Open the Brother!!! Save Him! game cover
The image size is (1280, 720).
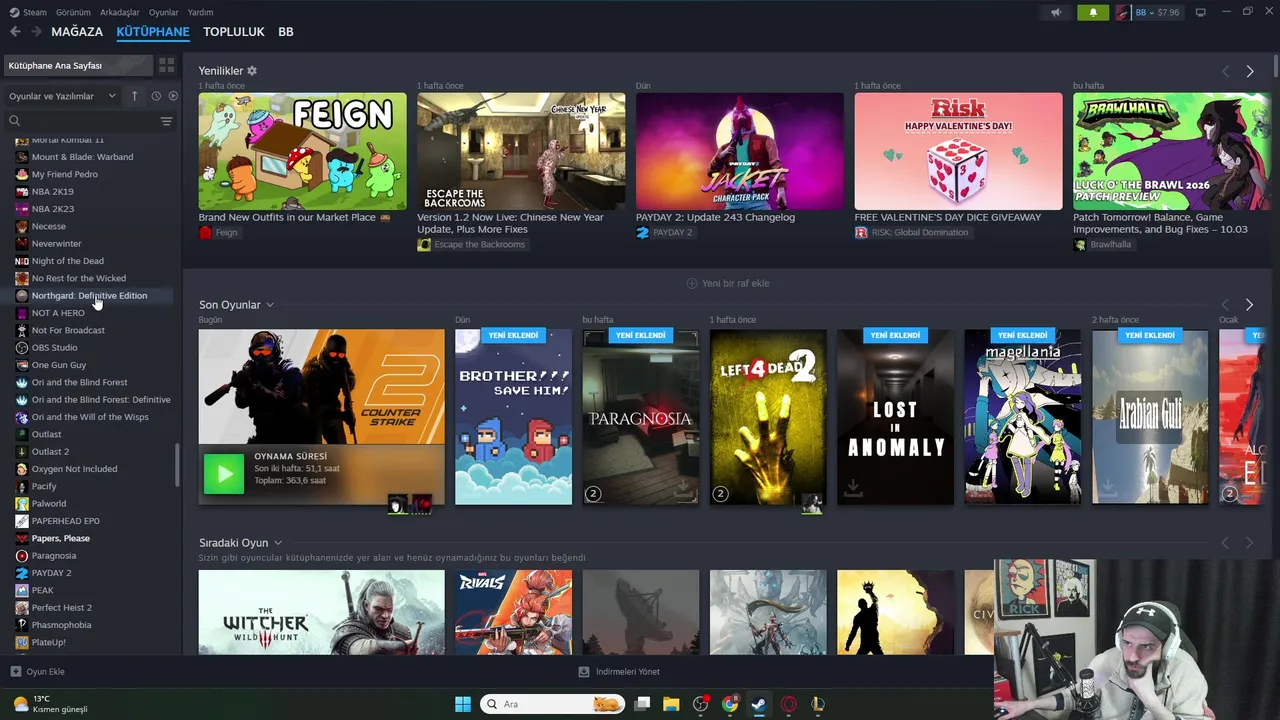pos(513,417)
